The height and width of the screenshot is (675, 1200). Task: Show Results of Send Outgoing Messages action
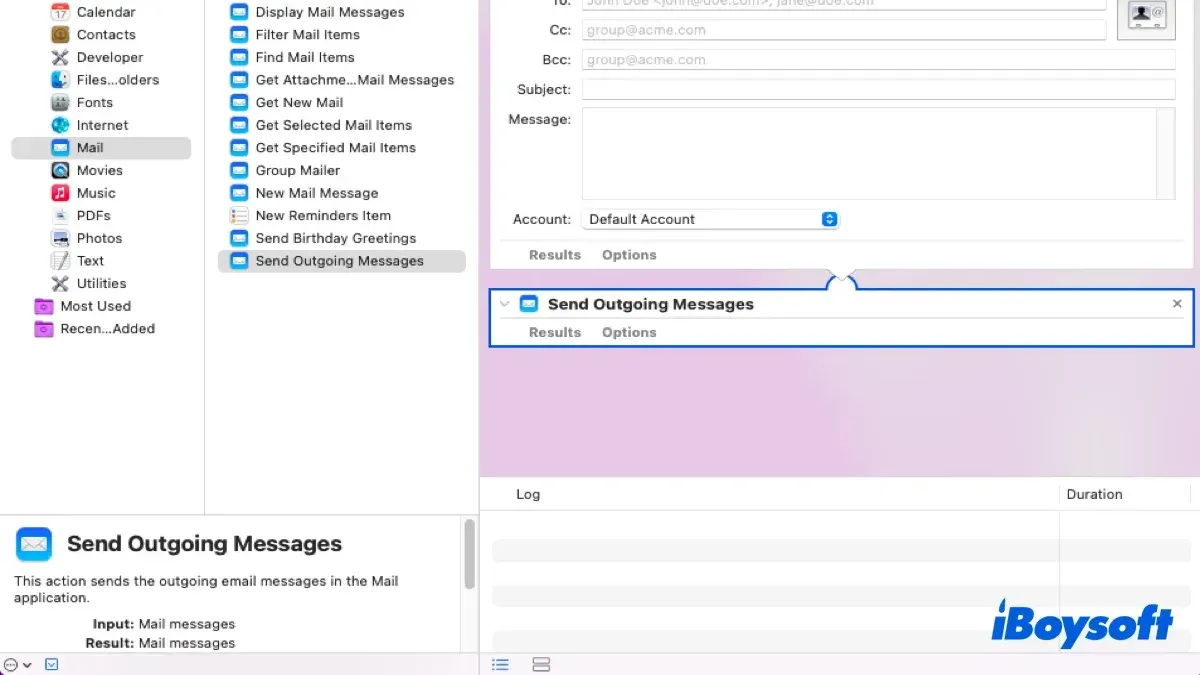[x=555, y=332]
